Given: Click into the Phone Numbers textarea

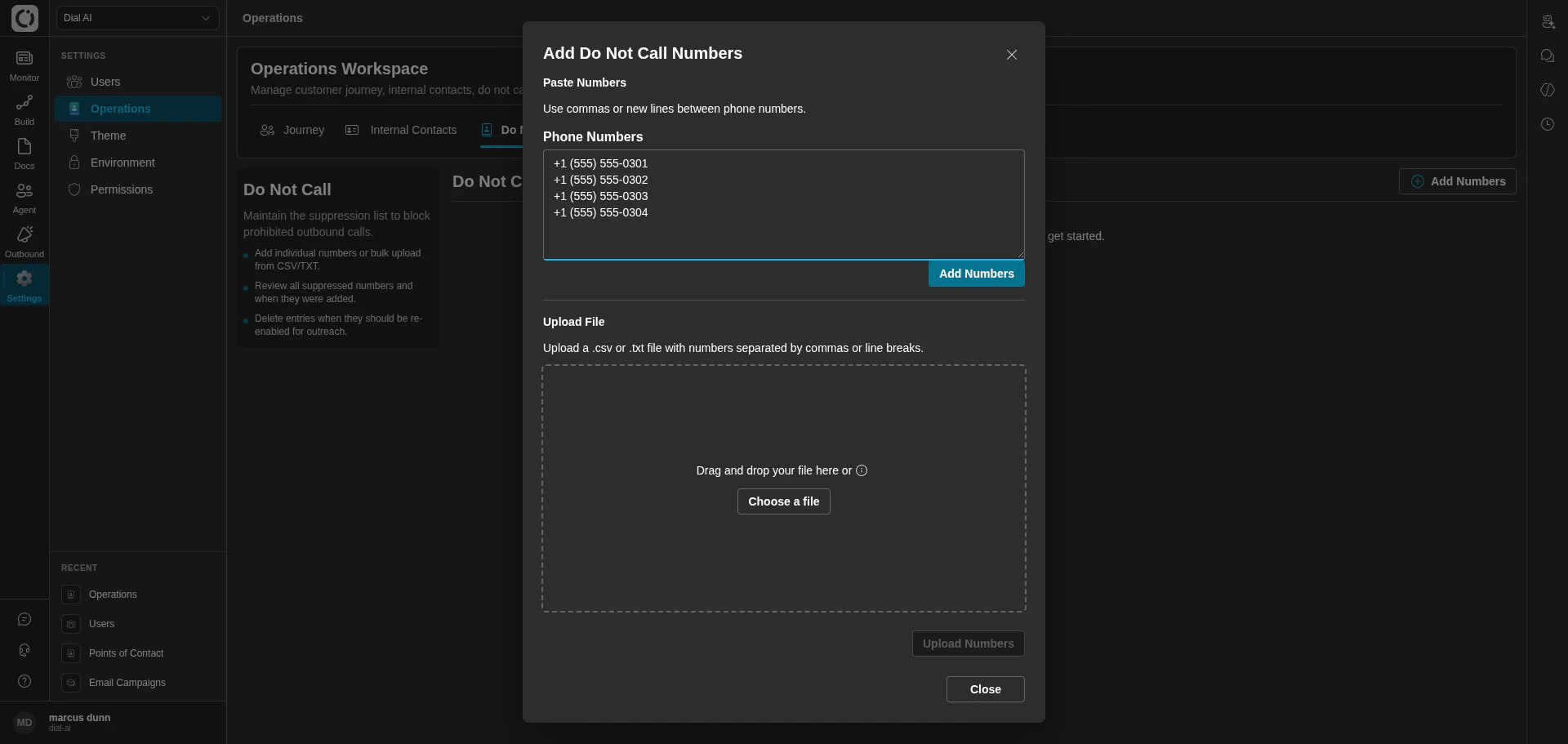Looking at the screenshot, I should click(x=784, y=204).
